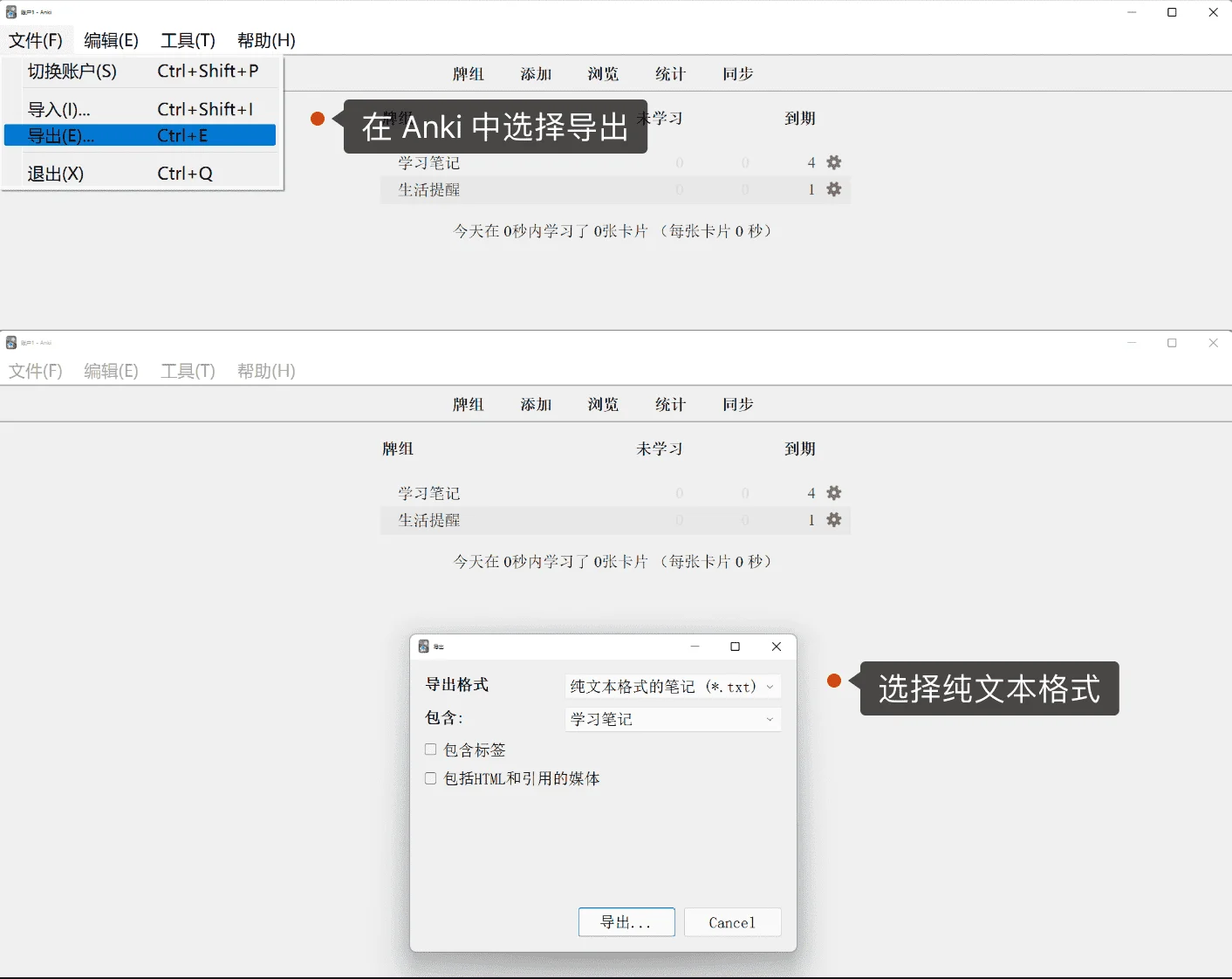Click 浏览 toolbar link in window behind export dialog
Viewport: 1232px width, 979px height.
pos(604,405)
